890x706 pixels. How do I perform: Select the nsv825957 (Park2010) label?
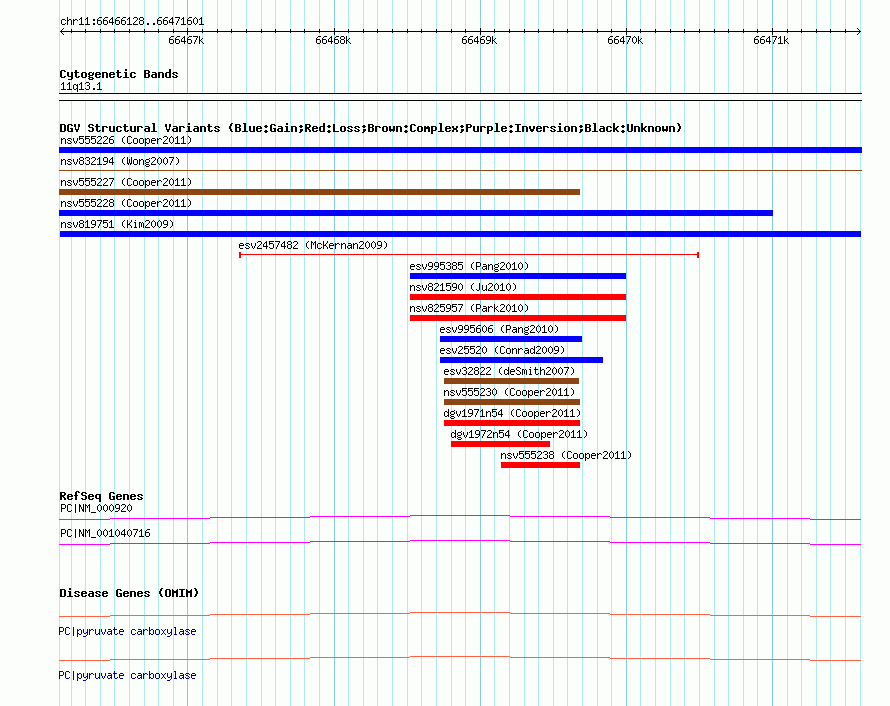click(469, 308)
